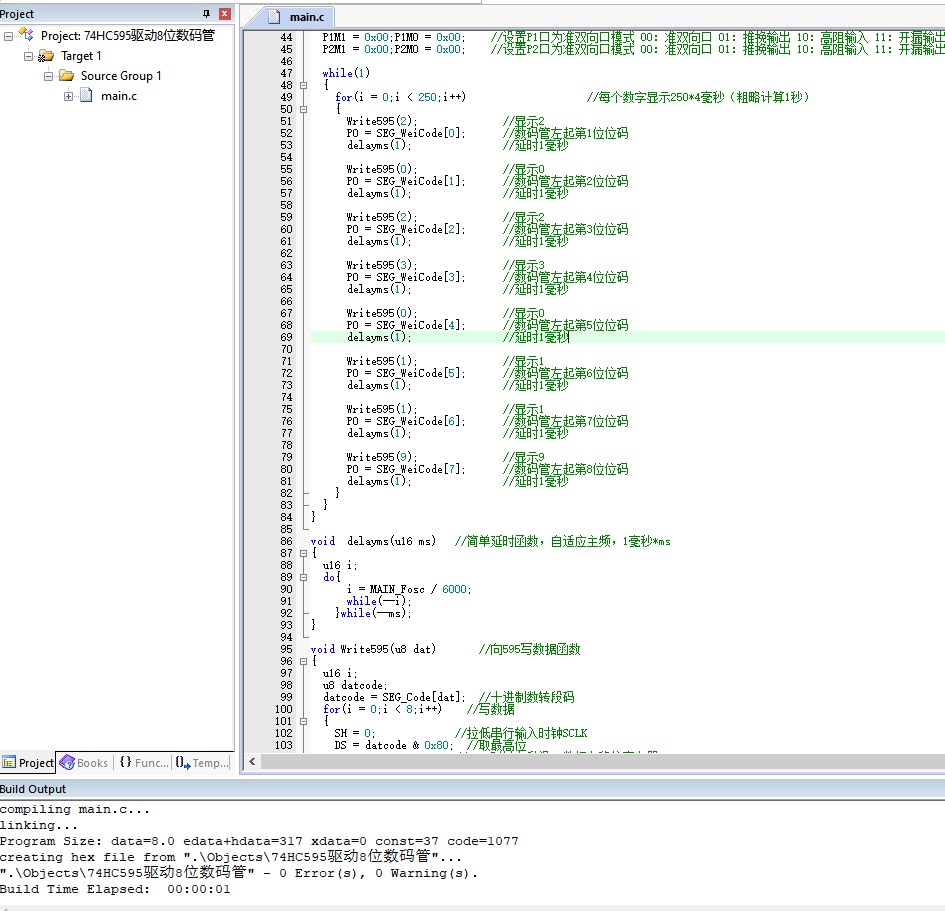The image size is (945, 911).
Task: Open the Templates tab
Action: pyautogui.click(x=202, y=763)
